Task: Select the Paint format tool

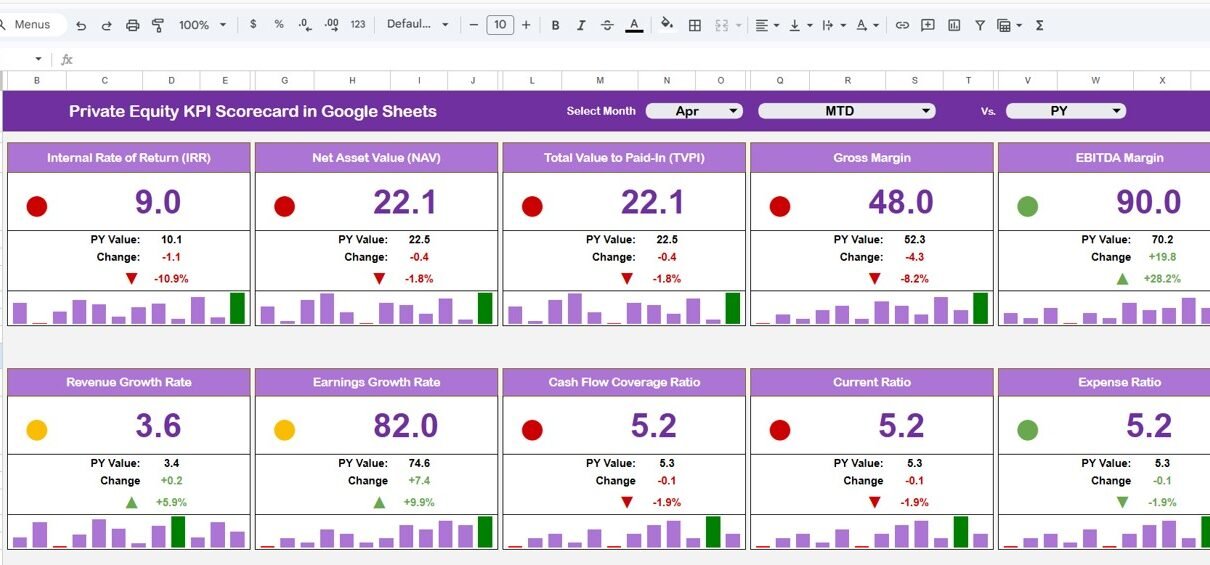Action: pos(158,25)
